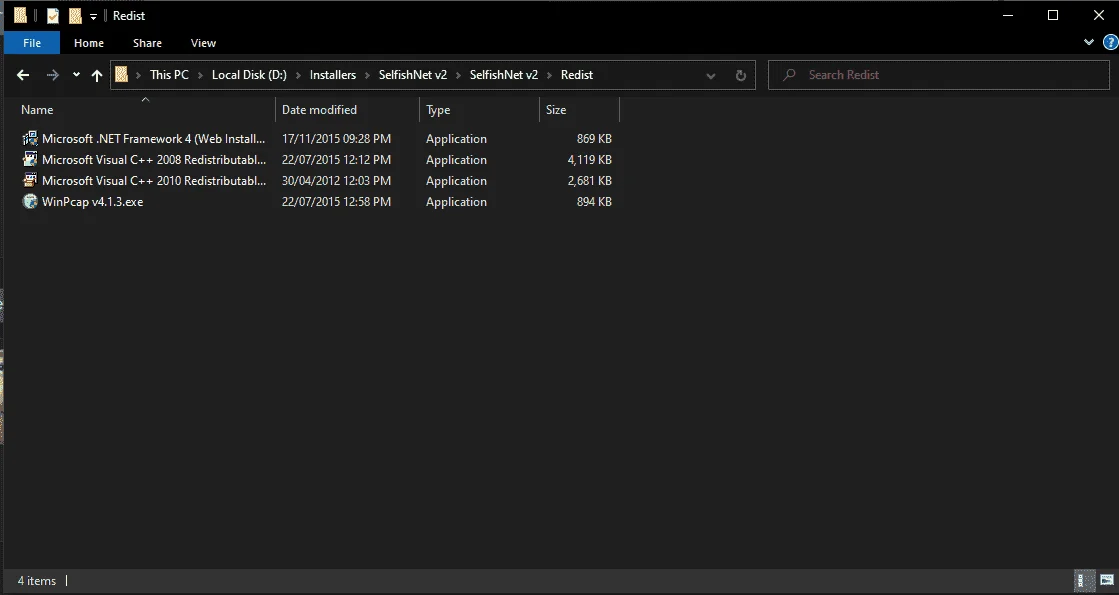
Task: Switch to the Home ribbon tab
Action: click(x=89, y=43)
